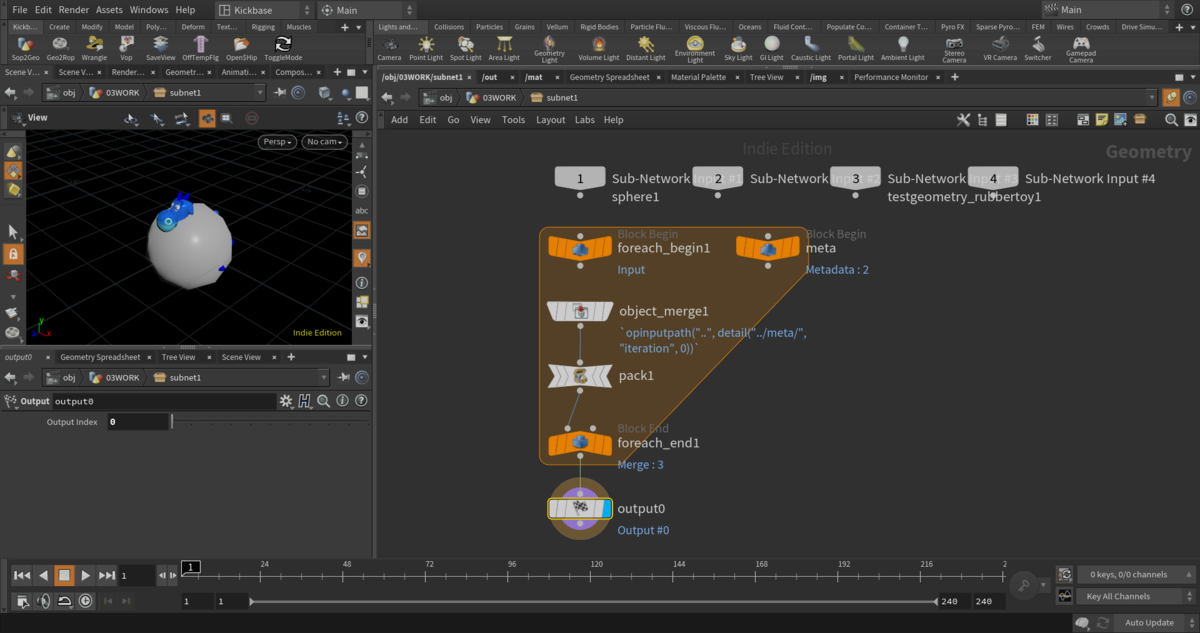This screenshot has width=1200, height=633.
Task: Click the Output Index slider
Action: coord(271,422)
